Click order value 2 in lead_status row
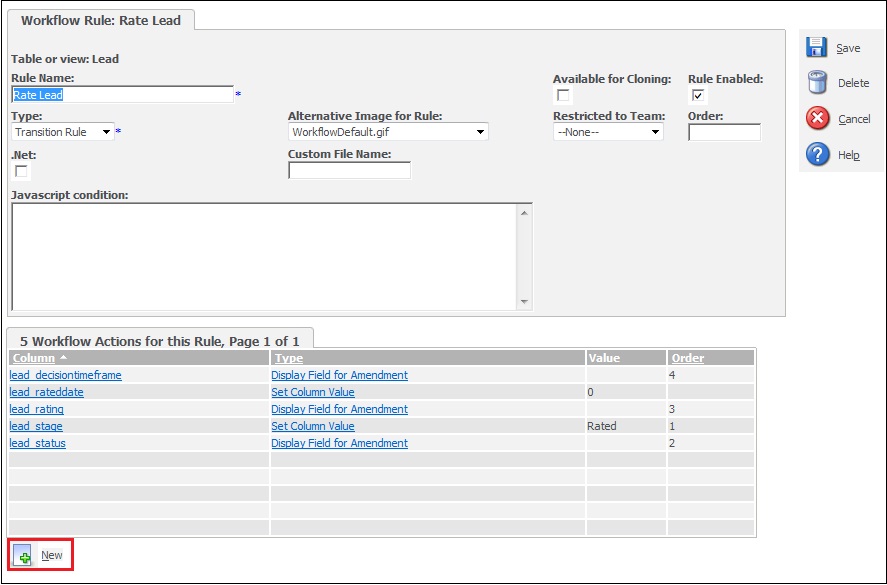 click(672, 443)
